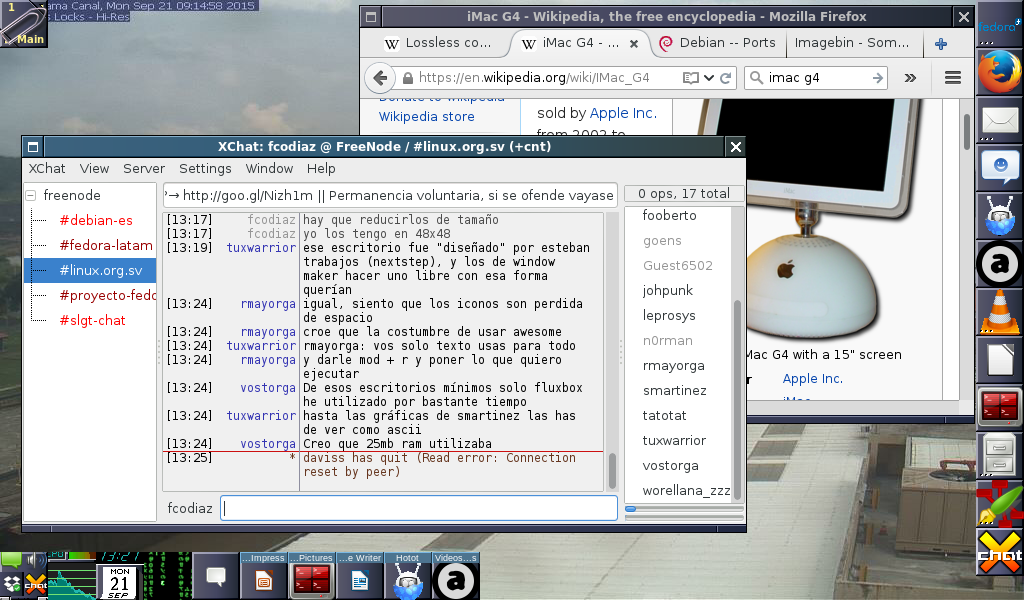
Task: Click the Dropbox tray icon
Action: click(x=12, y=583)
